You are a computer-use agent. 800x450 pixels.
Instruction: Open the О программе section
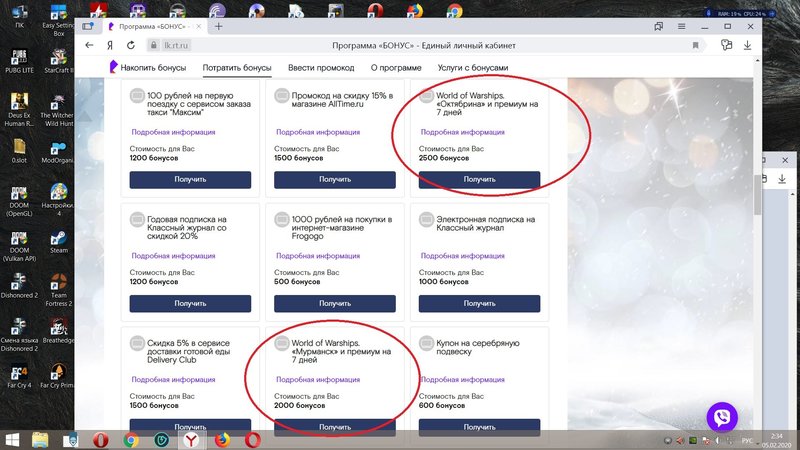[396, 67]
